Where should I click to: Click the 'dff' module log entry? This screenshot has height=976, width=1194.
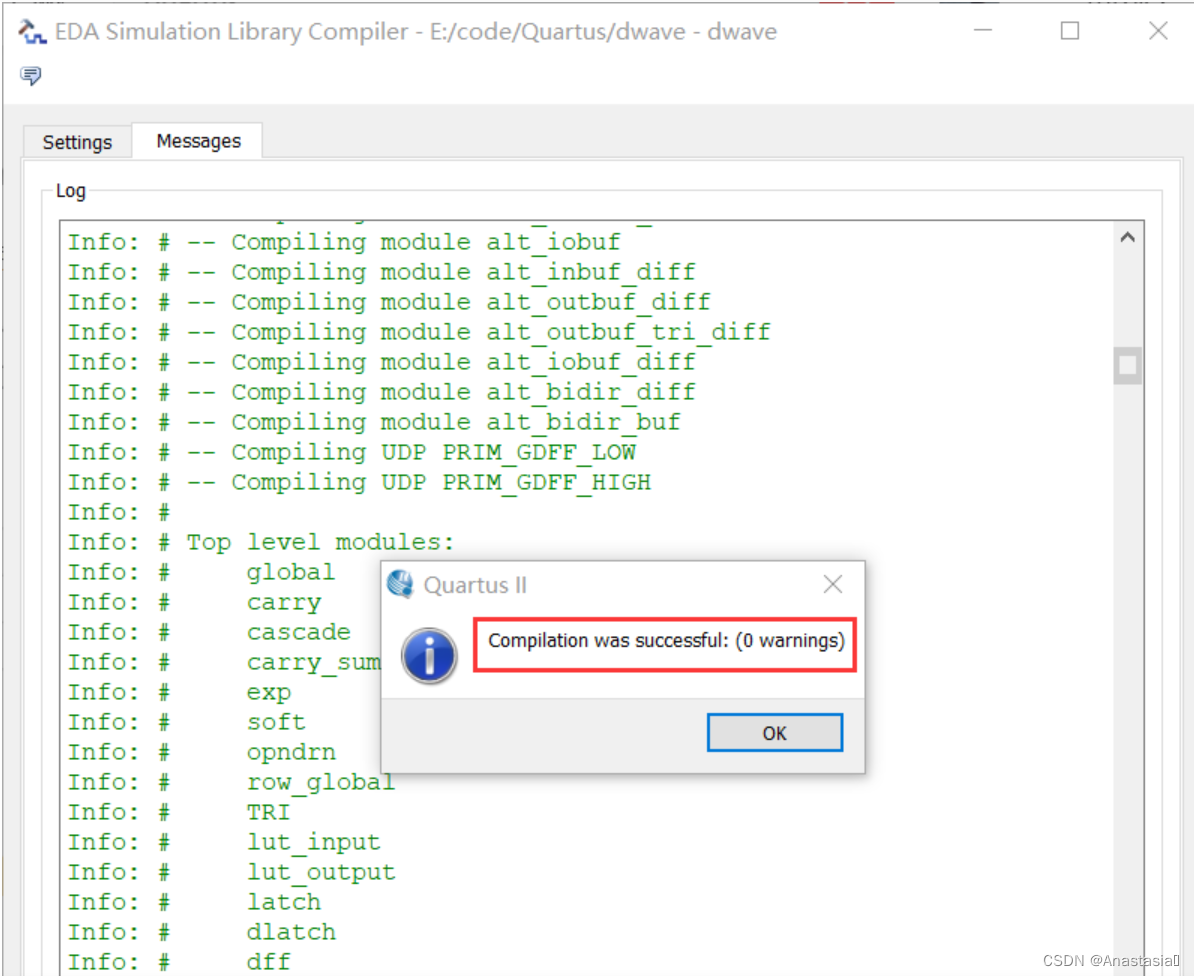(268, 962)
